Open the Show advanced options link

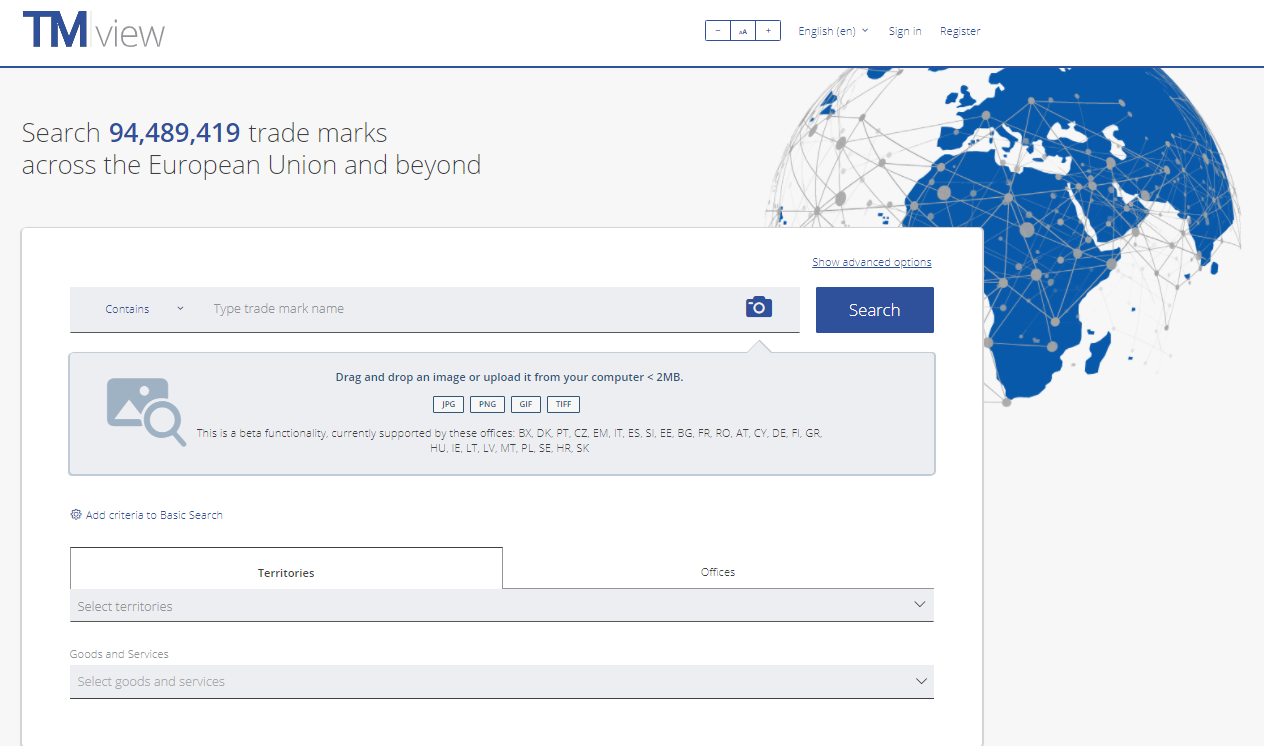click(871, 262)
